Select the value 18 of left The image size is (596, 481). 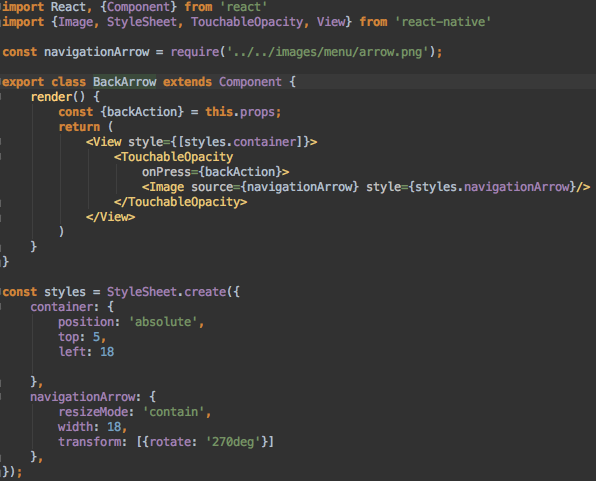107,352
